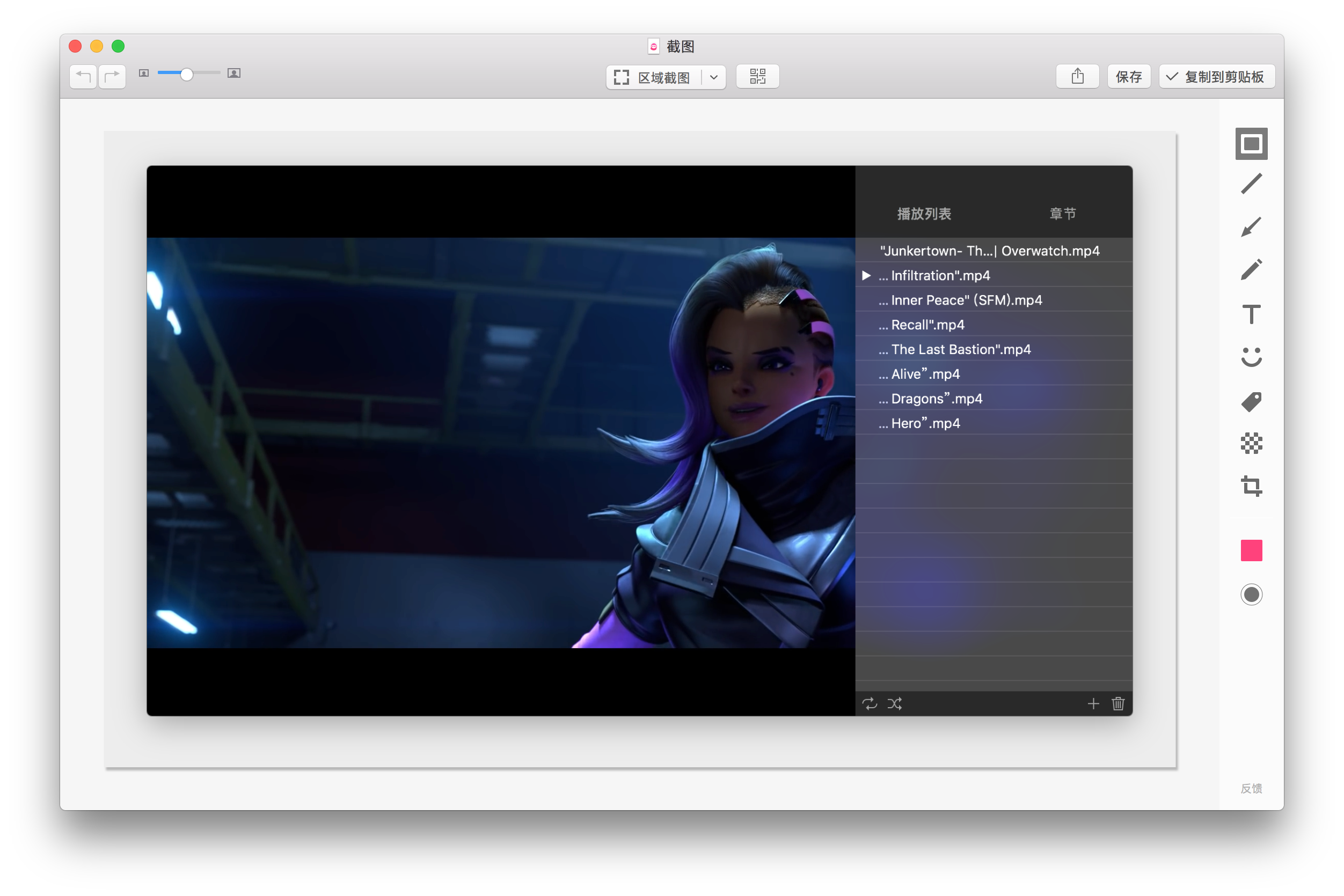Select the Rectangle shape tool
The width and height of the screenshot is (1344, 896).
click(1251, 143)
